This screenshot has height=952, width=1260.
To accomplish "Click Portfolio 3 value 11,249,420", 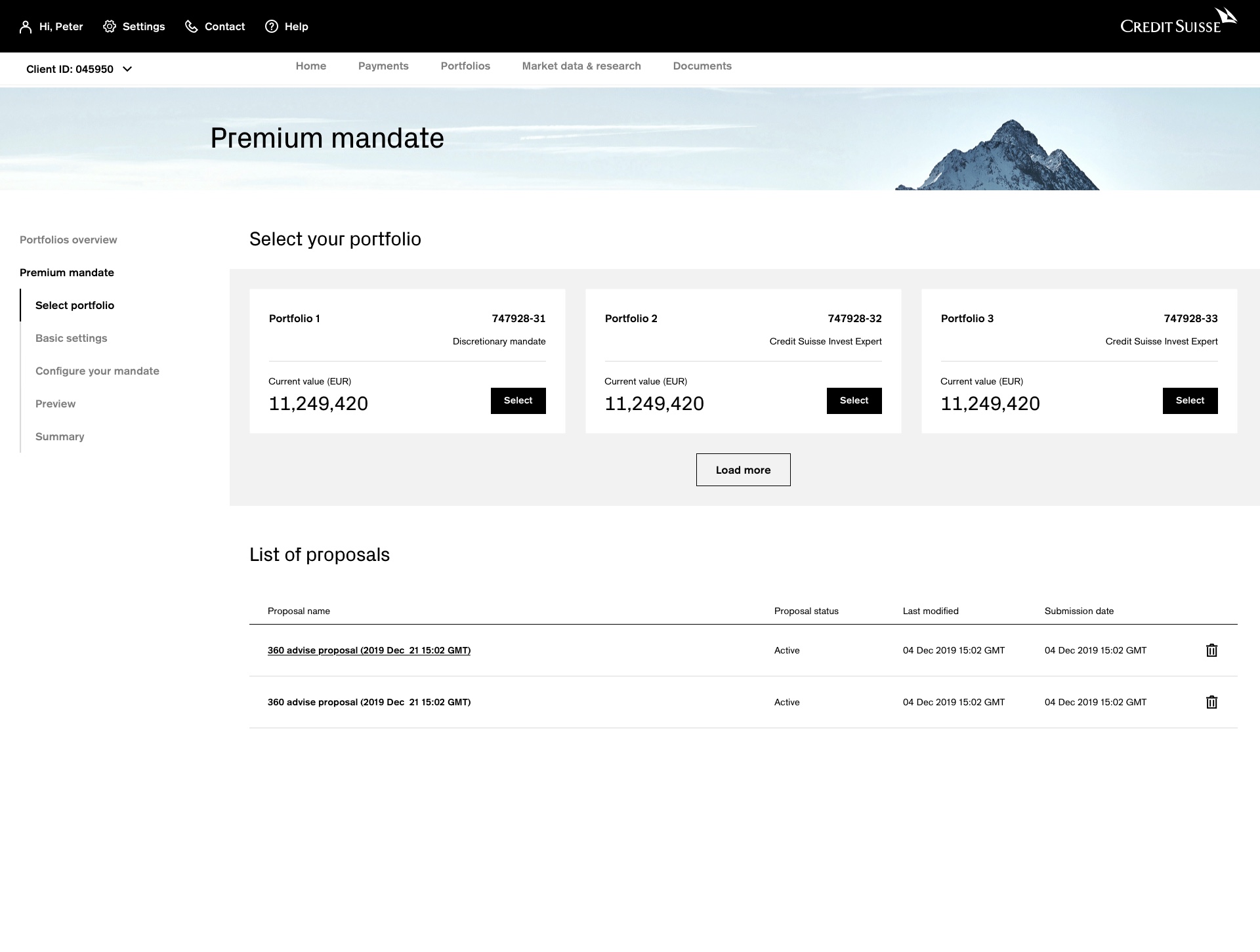I will pyautogui.click(x=990, y=404).
